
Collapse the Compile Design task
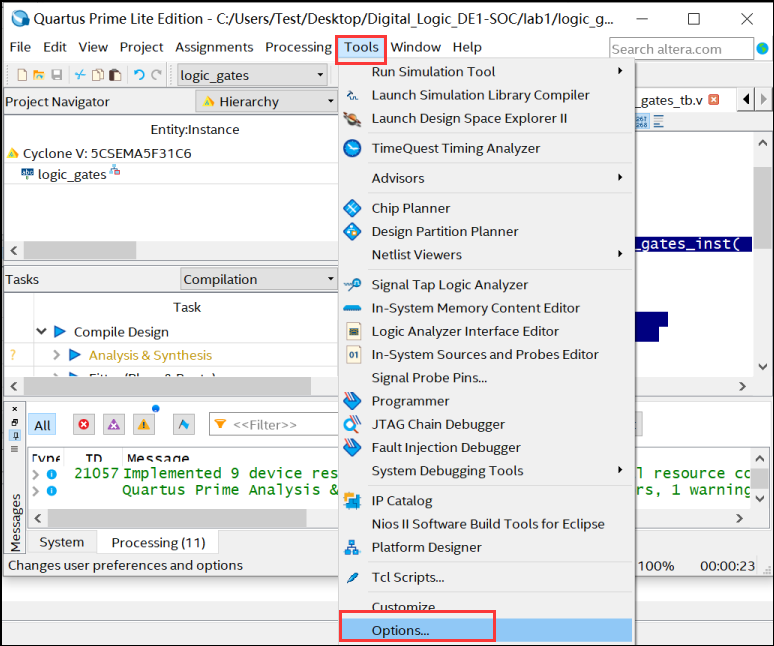point(41,331)
